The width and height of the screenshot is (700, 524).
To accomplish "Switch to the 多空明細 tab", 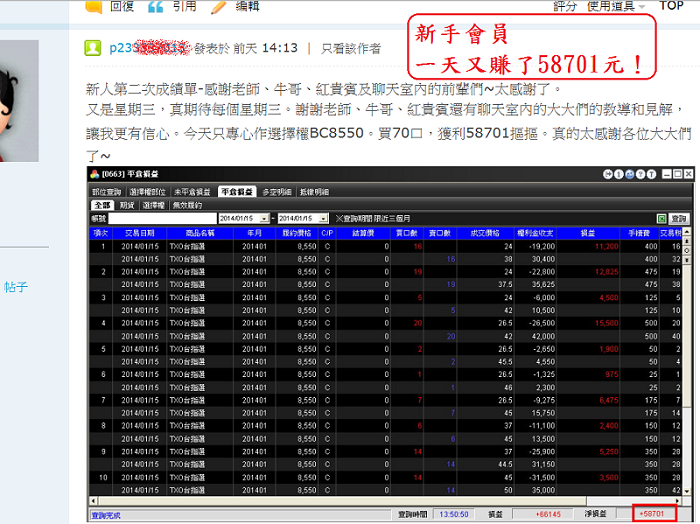I will [277, 192].
